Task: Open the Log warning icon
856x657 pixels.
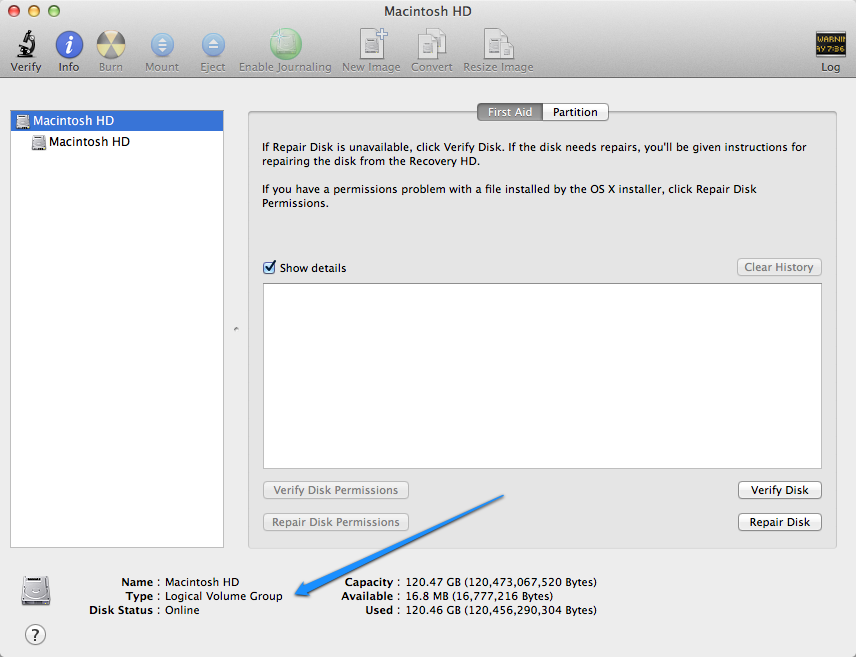Action: pos(830,44)
